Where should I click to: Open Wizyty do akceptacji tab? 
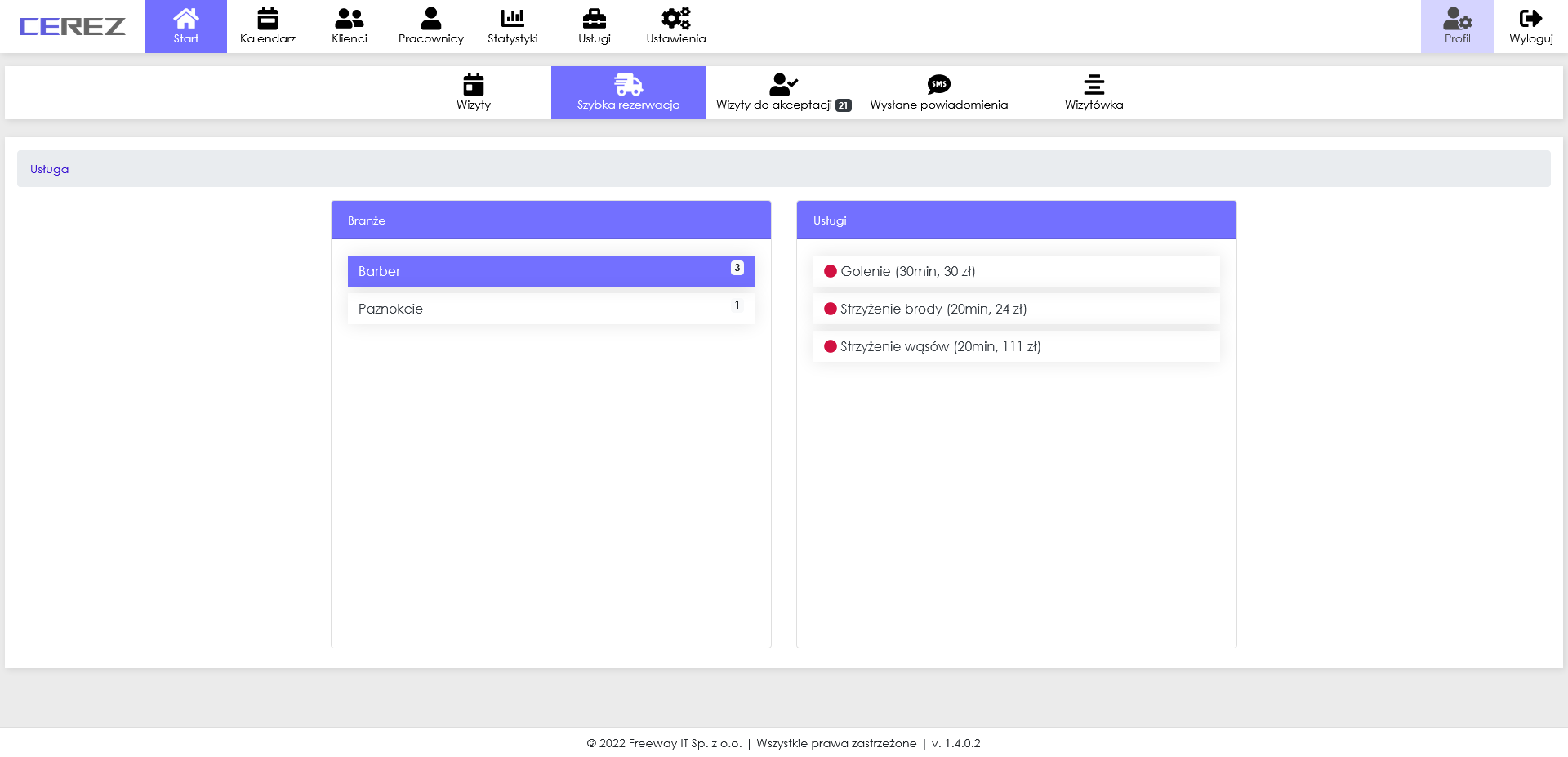pyautogui.click(x=783, y=92)
